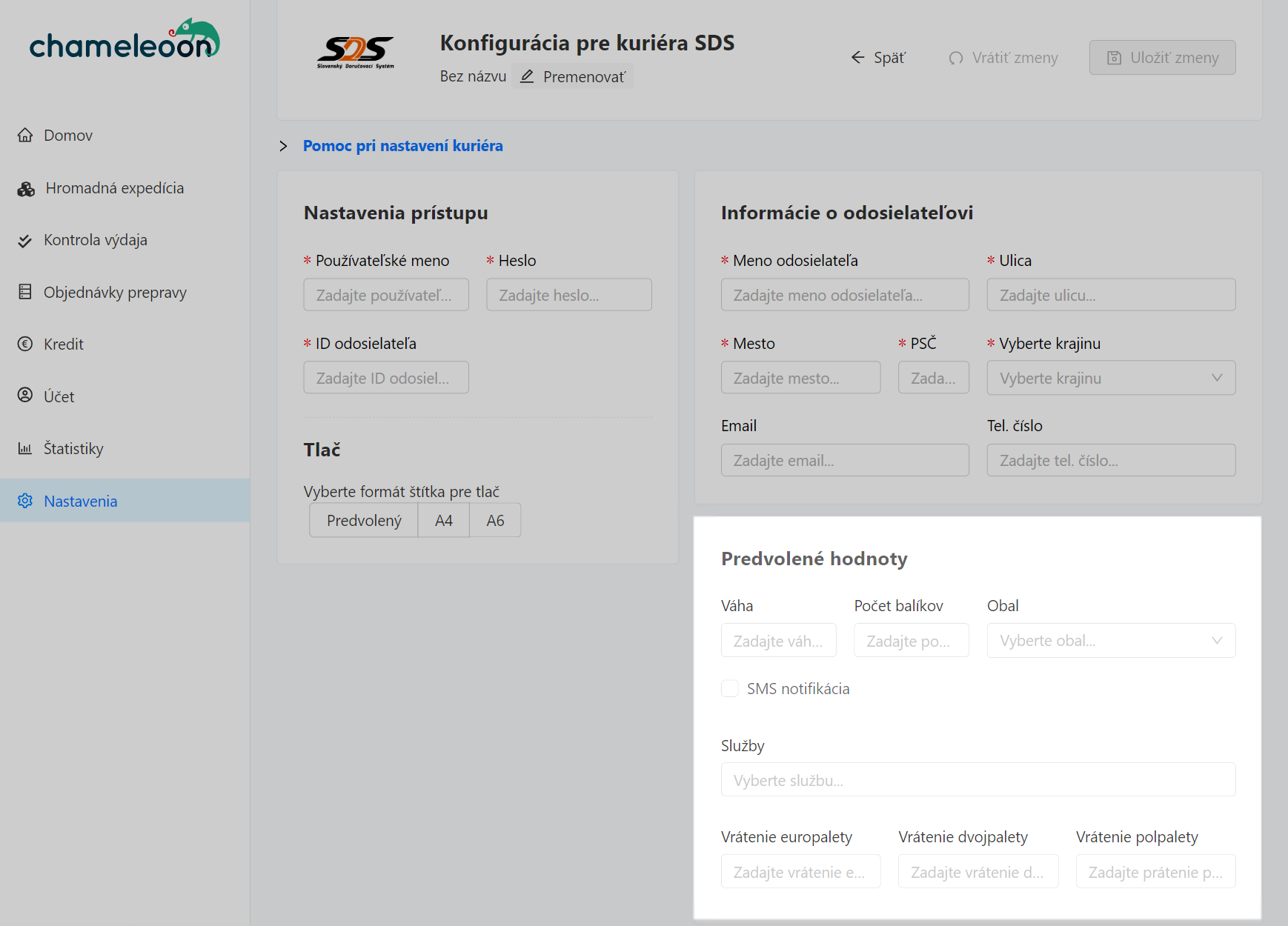Click Premenovať to rename configuration
This screenshot has width=1288, height=926.
tap(573, 77)
